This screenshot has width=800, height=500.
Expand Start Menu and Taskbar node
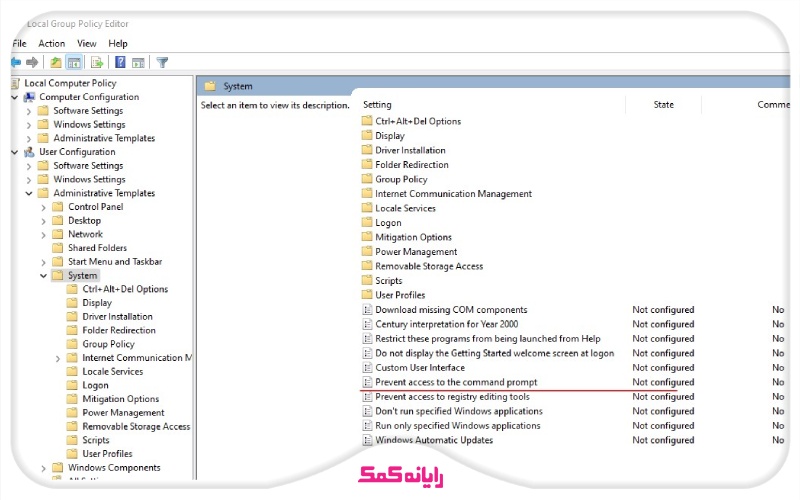(x=43, y=262)
